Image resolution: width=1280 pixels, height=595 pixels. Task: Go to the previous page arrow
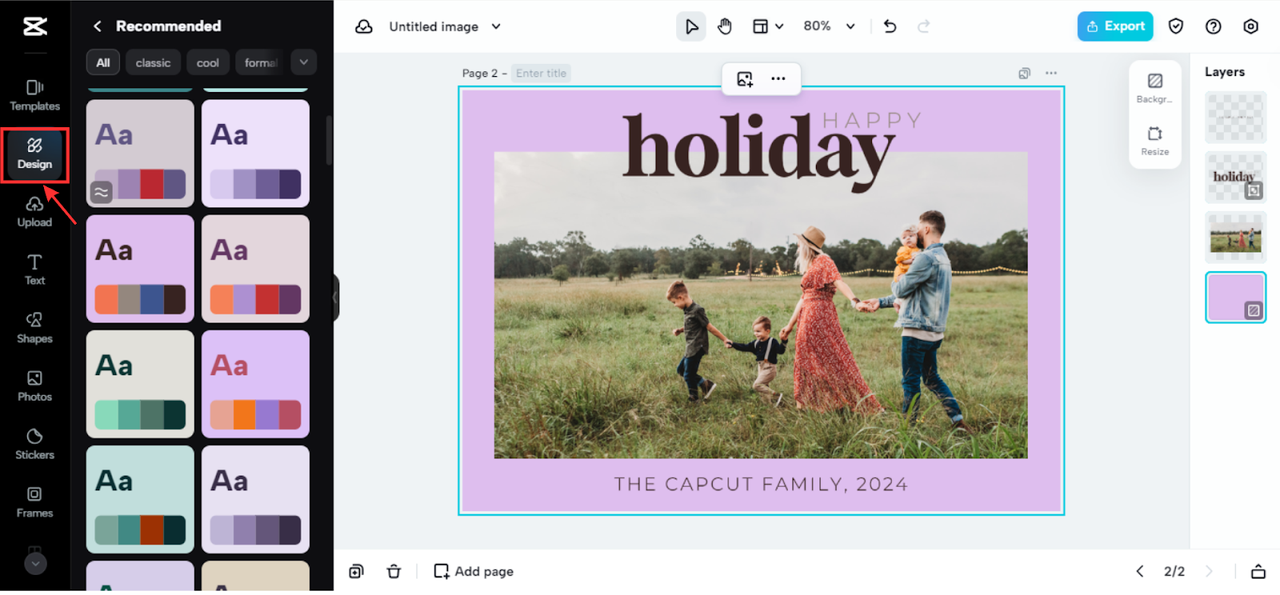click(1140, 572)
